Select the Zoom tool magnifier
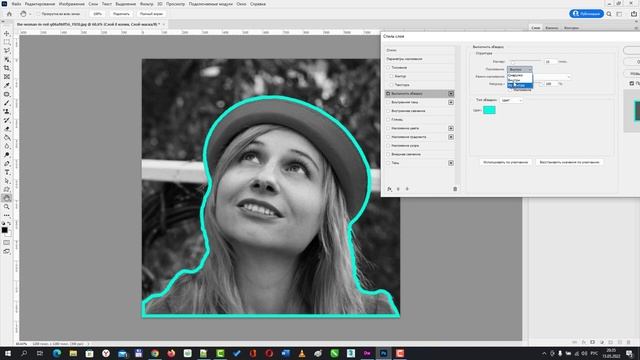The height and width of the screenshot is (360, 640). (x=7, y=207)
